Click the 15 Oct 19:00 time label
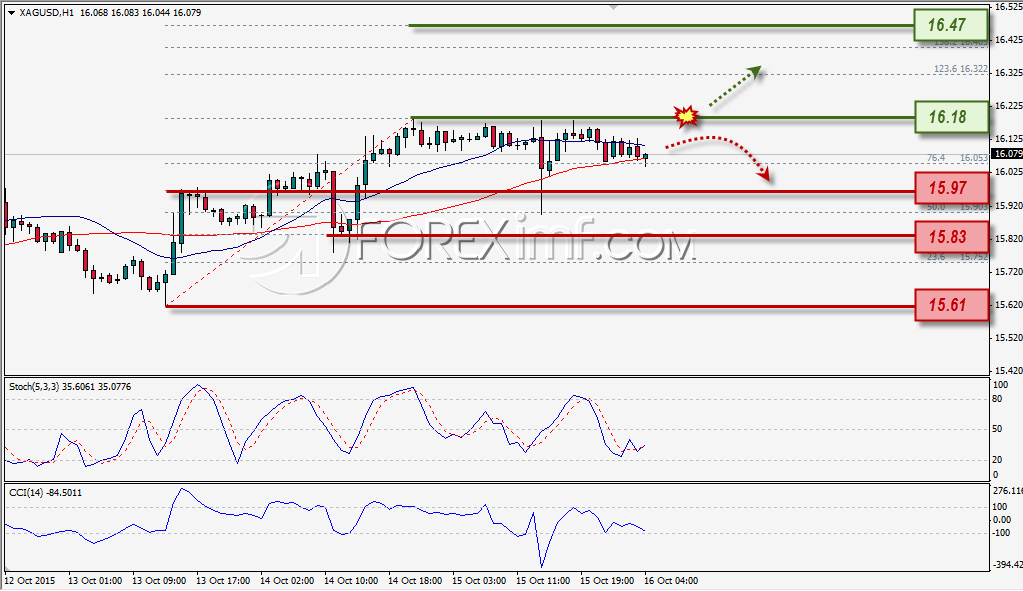This screenshot has width=1023, height=591. coord(607,581)
